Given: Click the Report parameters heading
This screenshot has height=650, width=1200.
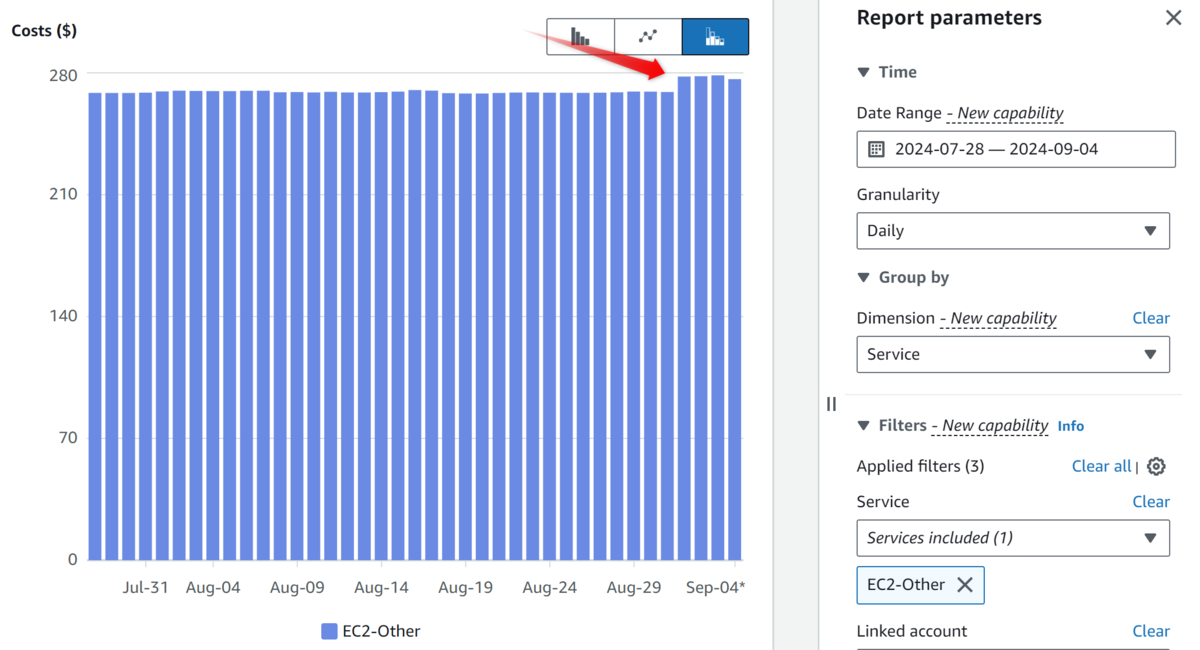Looking at the screenshot, I should click(x=949, y=18).
